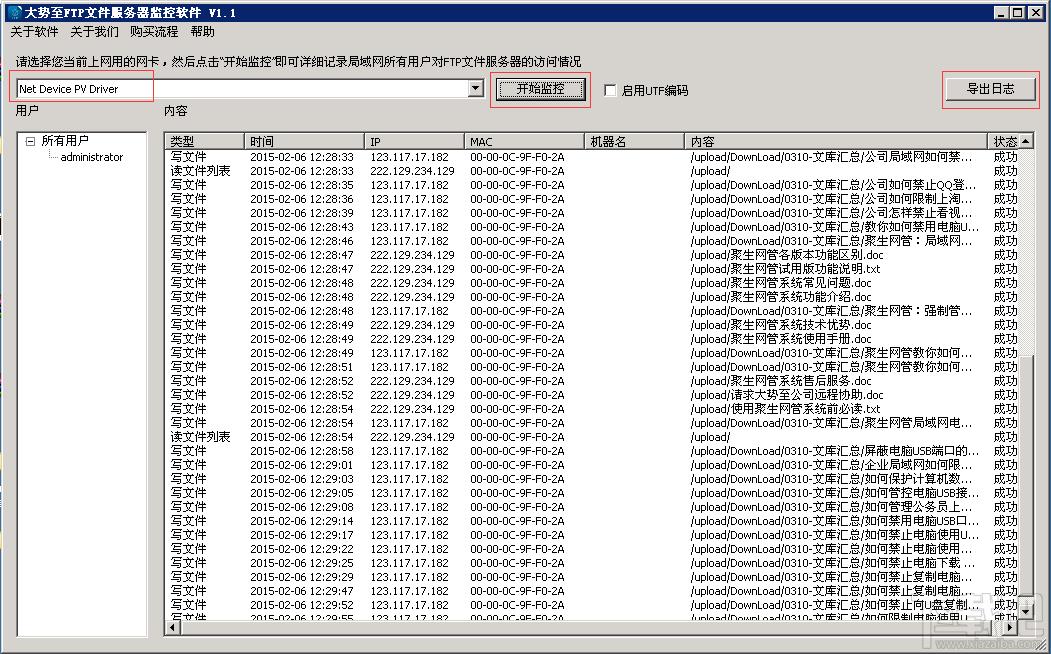1051x654 pixels.
Task: Open the network adapter dropdown arrow
Action: (475, 89)
